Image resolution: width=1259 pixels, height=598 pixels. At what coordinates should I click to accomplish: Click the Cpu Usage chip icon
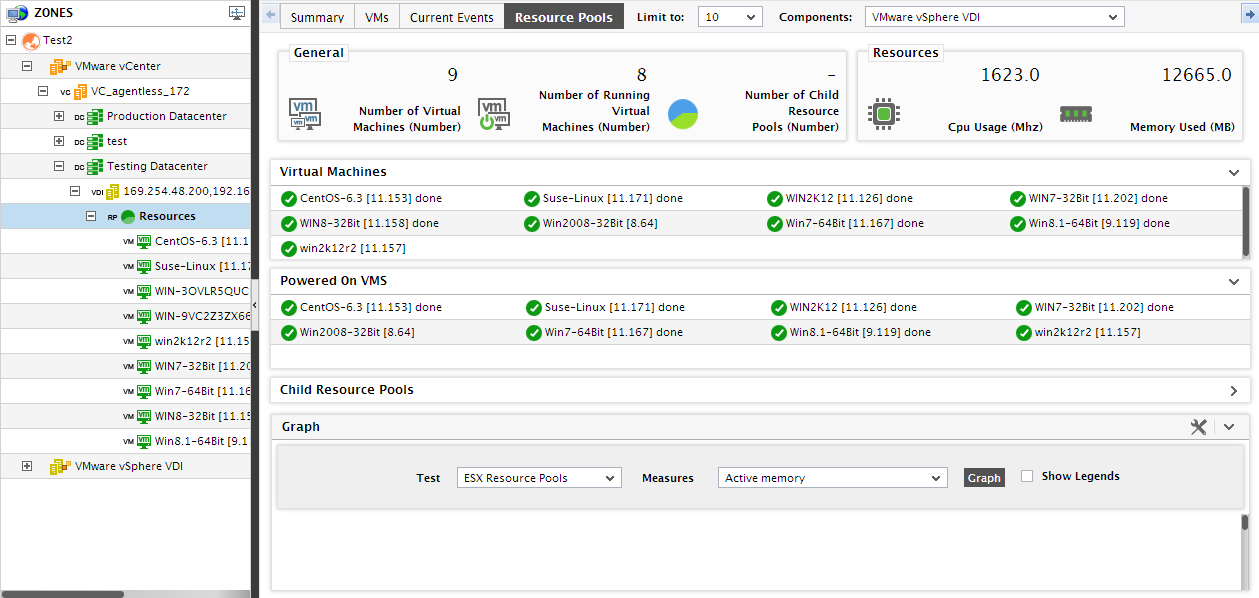[x=883, y=114]
